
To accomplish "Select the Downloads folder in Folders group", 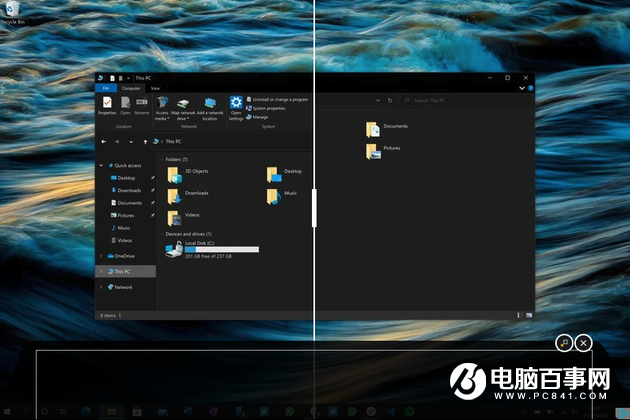I will click(188, 197).
